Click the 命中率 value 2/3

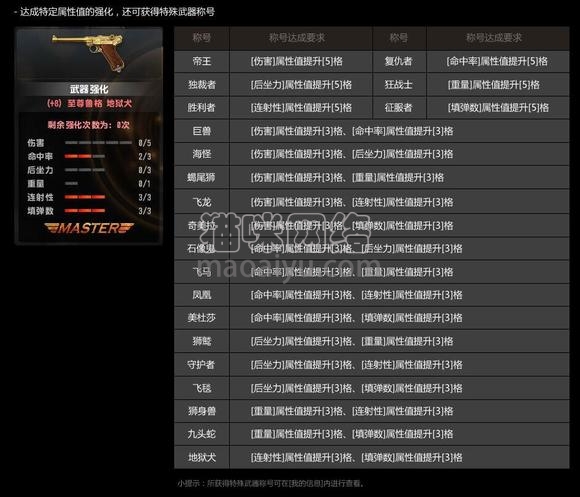(145, 156)
